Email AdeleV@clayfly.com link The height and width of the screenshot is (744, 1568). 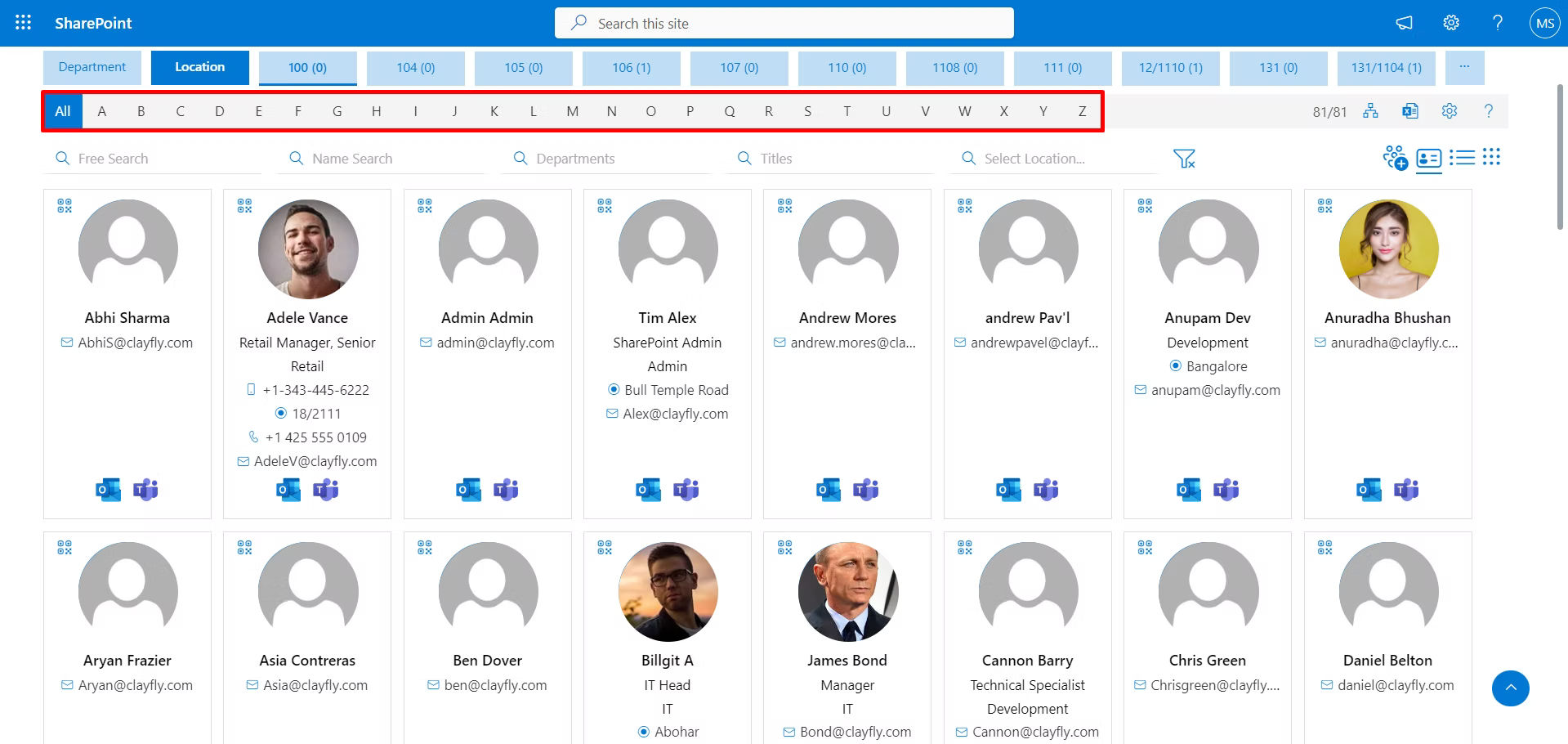[x=315, y=461]
